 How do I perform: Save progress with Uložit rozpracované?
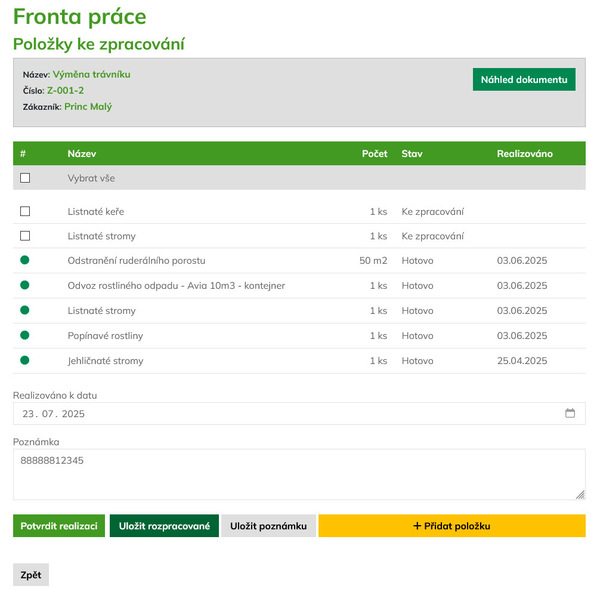pyautogui.click(x=164, y=526)
